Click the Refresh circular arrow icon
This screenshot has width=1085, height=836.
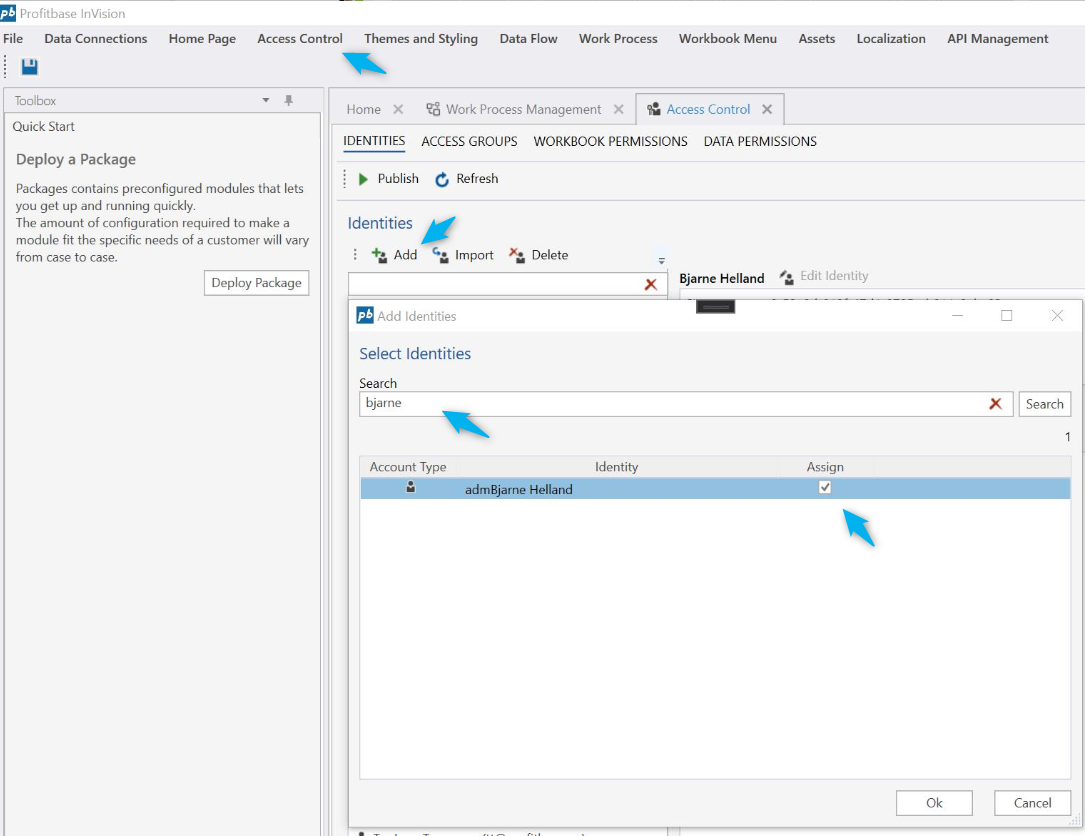coord(442,179)
